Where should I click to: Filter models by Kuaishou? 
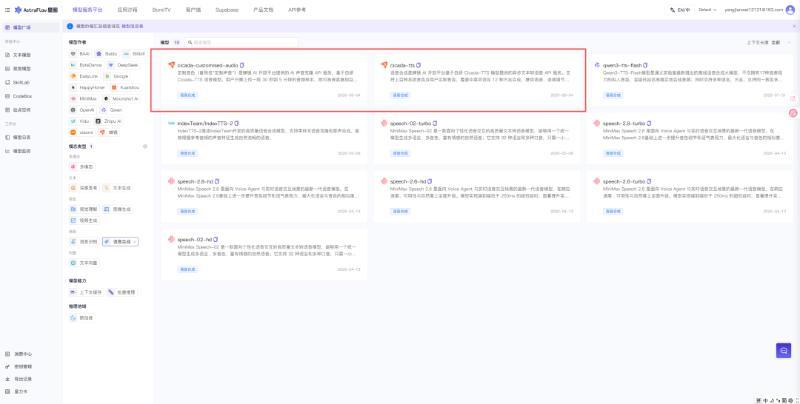(x=124, y=88)
